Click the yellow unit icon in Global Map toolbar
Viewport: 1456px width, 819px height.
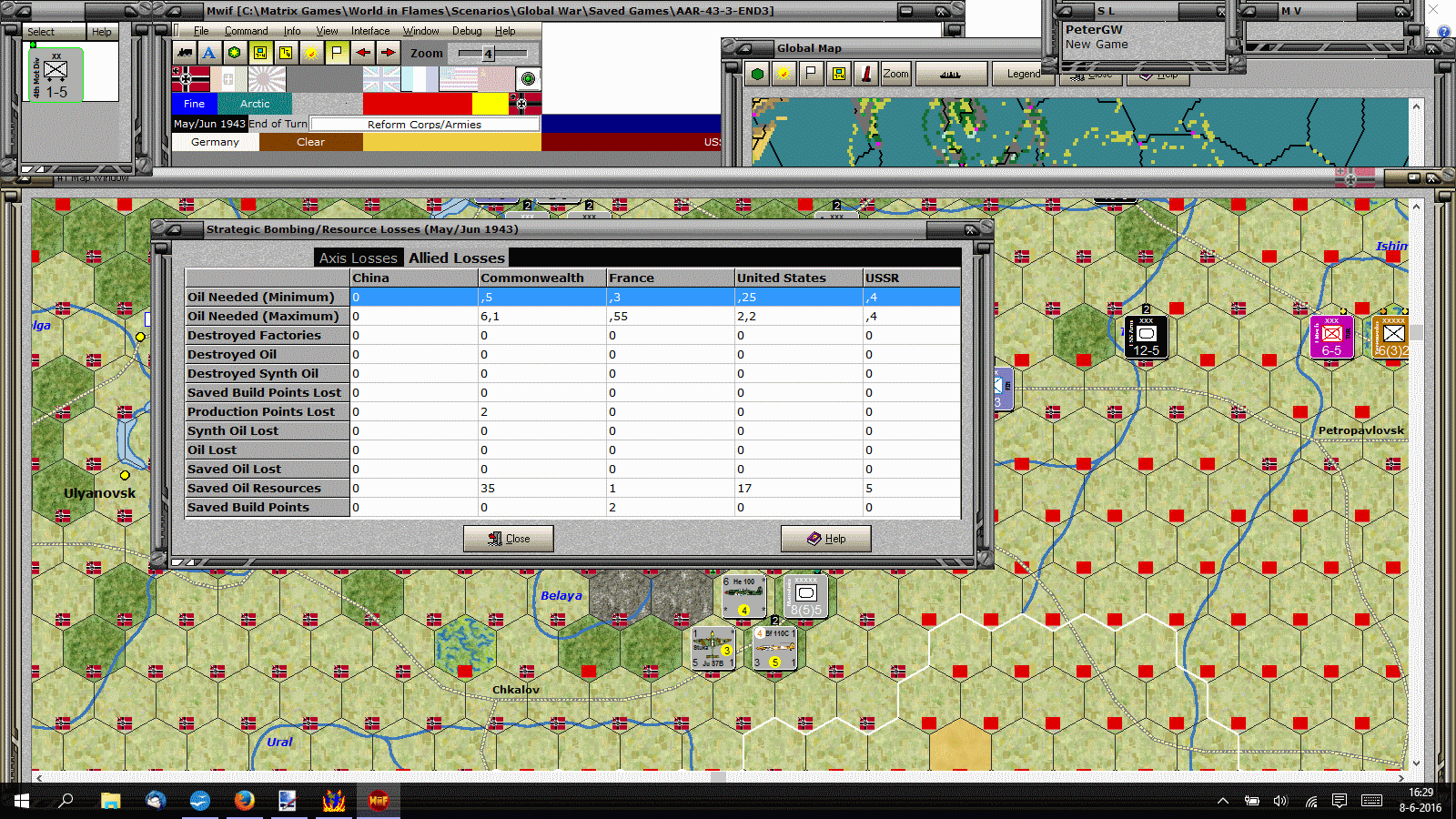point(838,74)
